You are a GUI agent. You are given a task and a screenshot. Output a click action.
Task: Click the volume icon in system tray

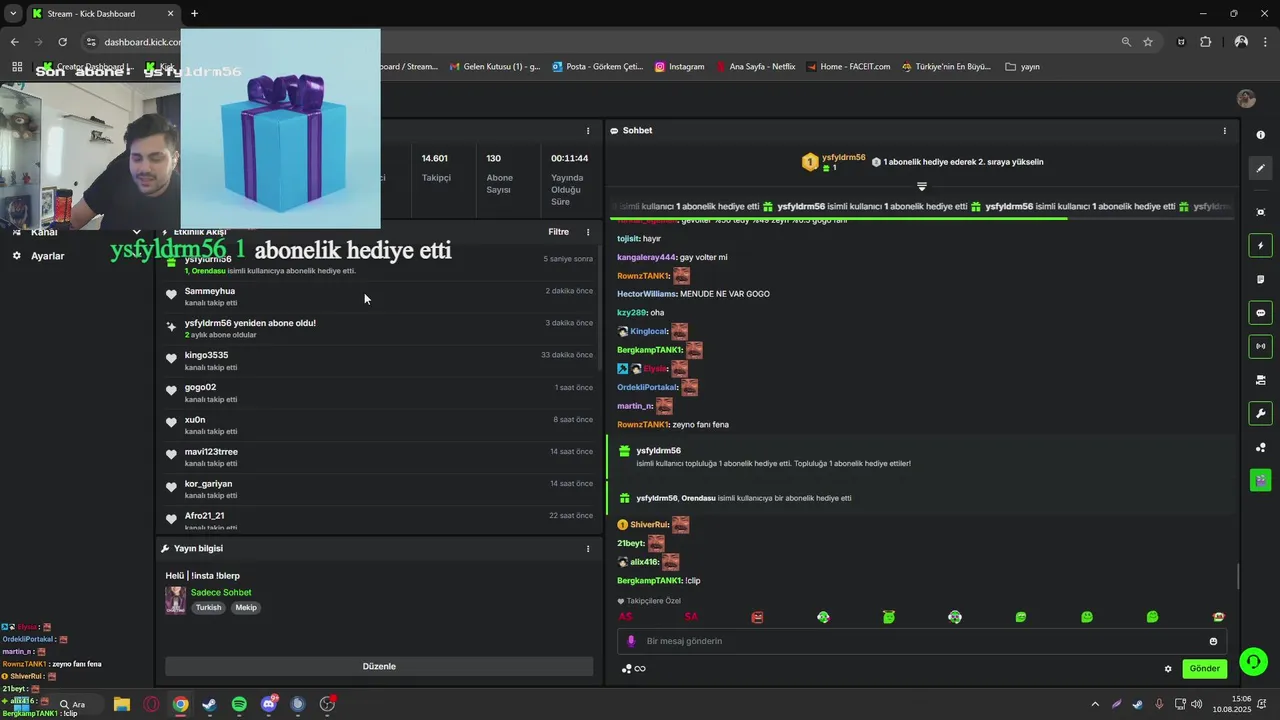coord(1197,704)
